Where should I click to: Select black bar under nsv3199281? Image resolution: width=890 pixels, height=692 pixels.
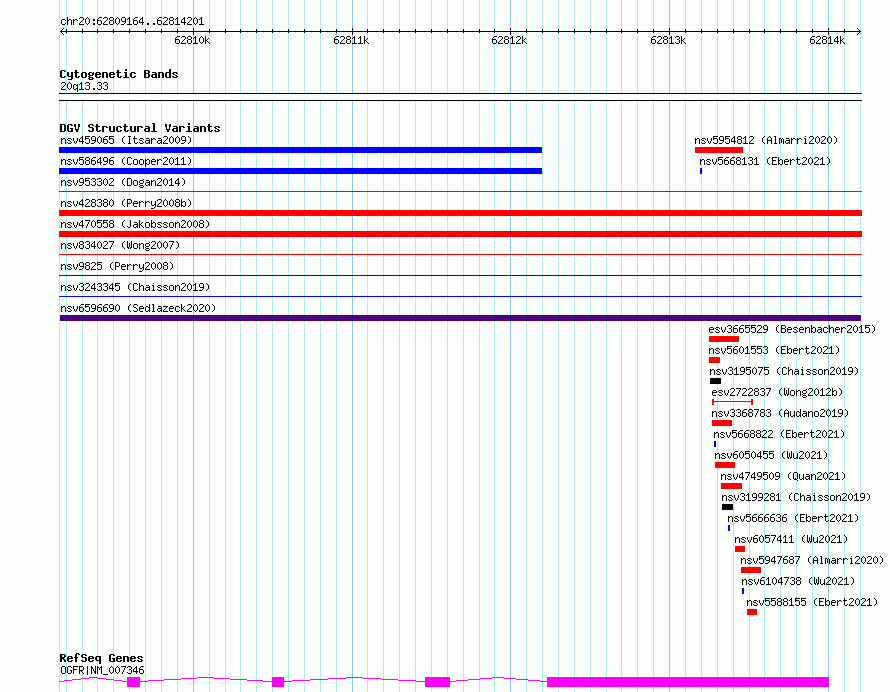(728, 508)
